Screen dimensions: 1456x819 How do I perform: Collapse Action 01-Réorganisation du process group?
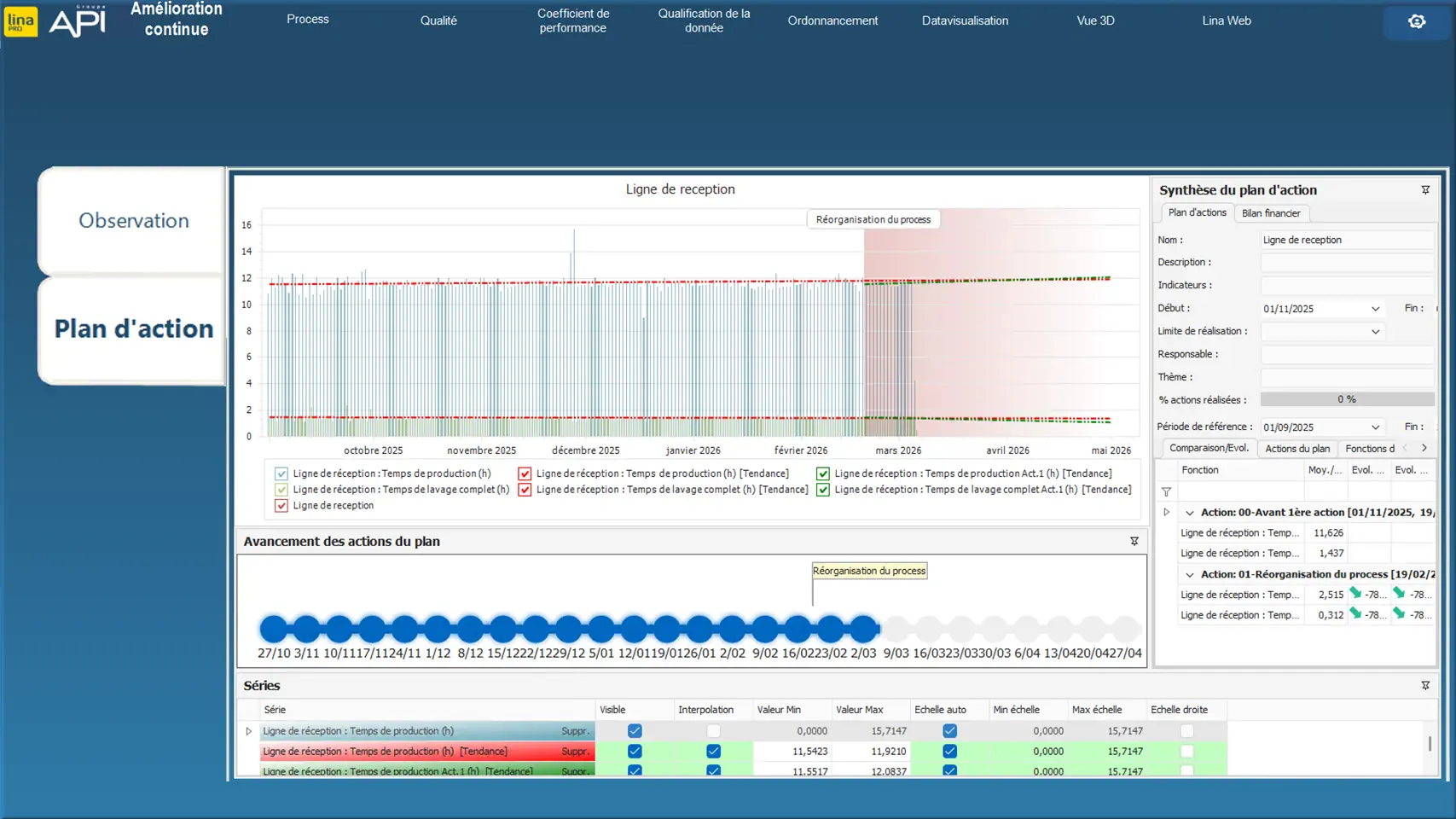(x=1190, y=575)
